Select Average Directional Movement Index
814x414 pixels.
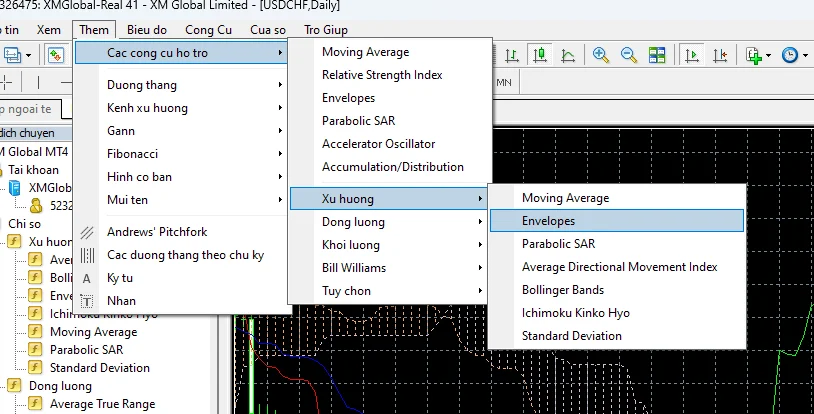tap(617, 266)
